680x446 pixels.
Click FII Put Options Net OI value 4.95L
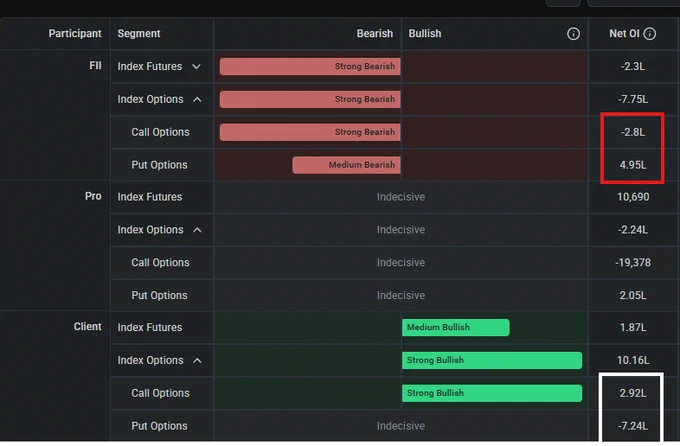(x=633, y=165)
